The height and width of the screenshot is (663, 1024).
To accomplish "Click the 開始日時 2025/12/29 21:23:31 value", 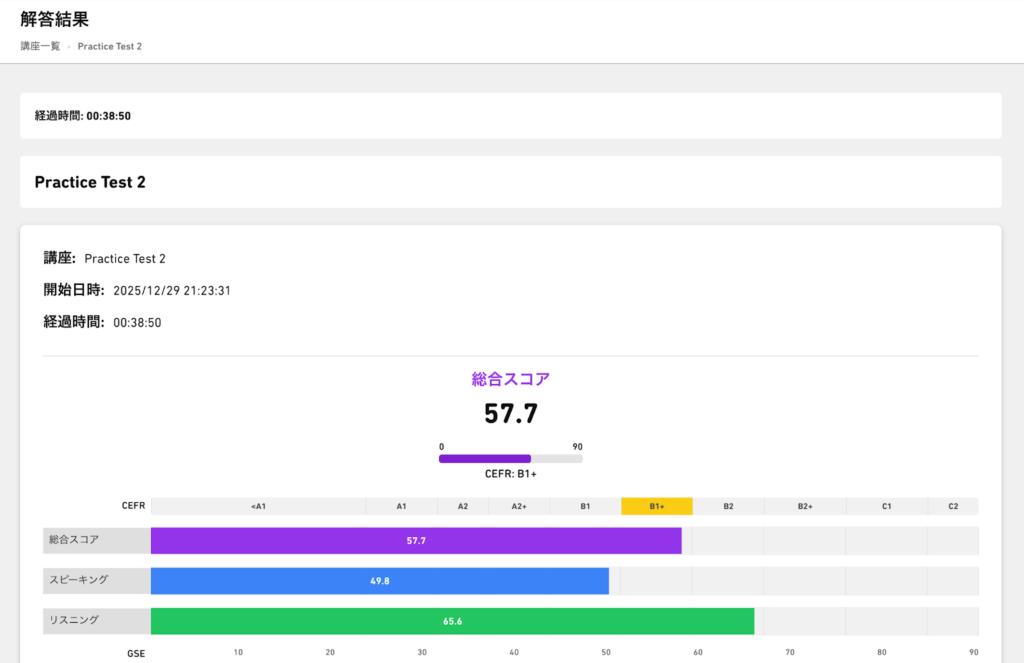I will tap(172, 291).
